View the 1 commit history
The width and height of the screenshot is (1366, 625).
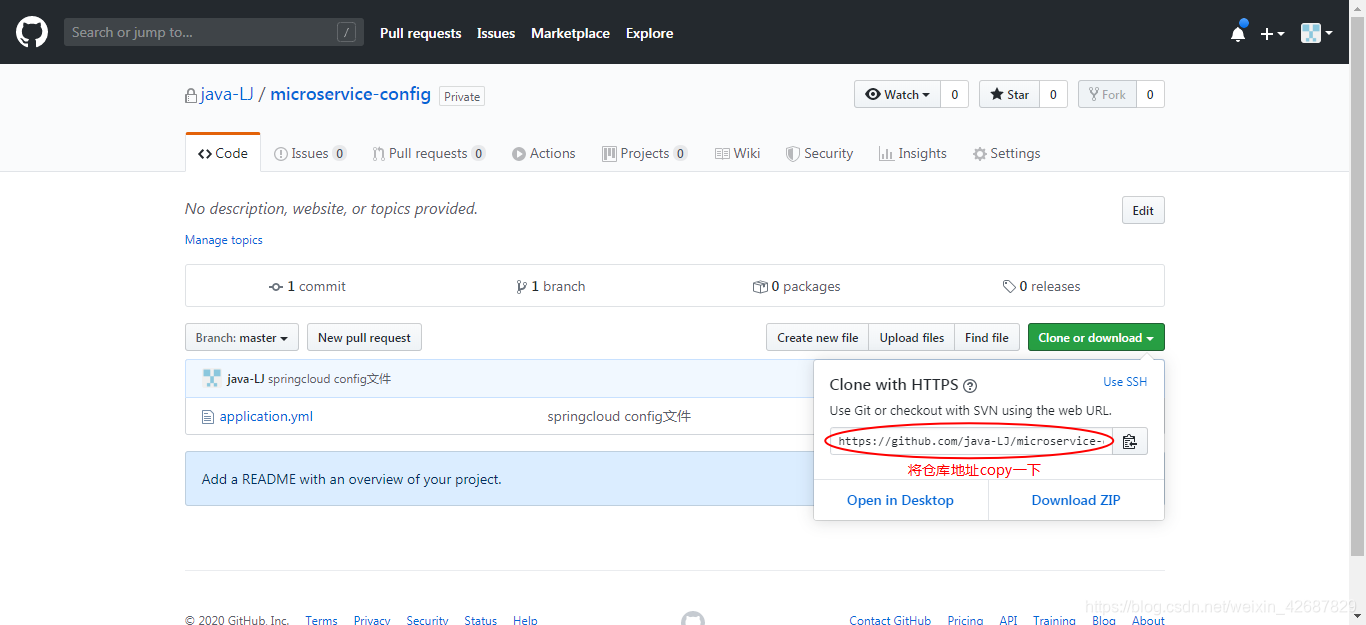pos(308,286)
